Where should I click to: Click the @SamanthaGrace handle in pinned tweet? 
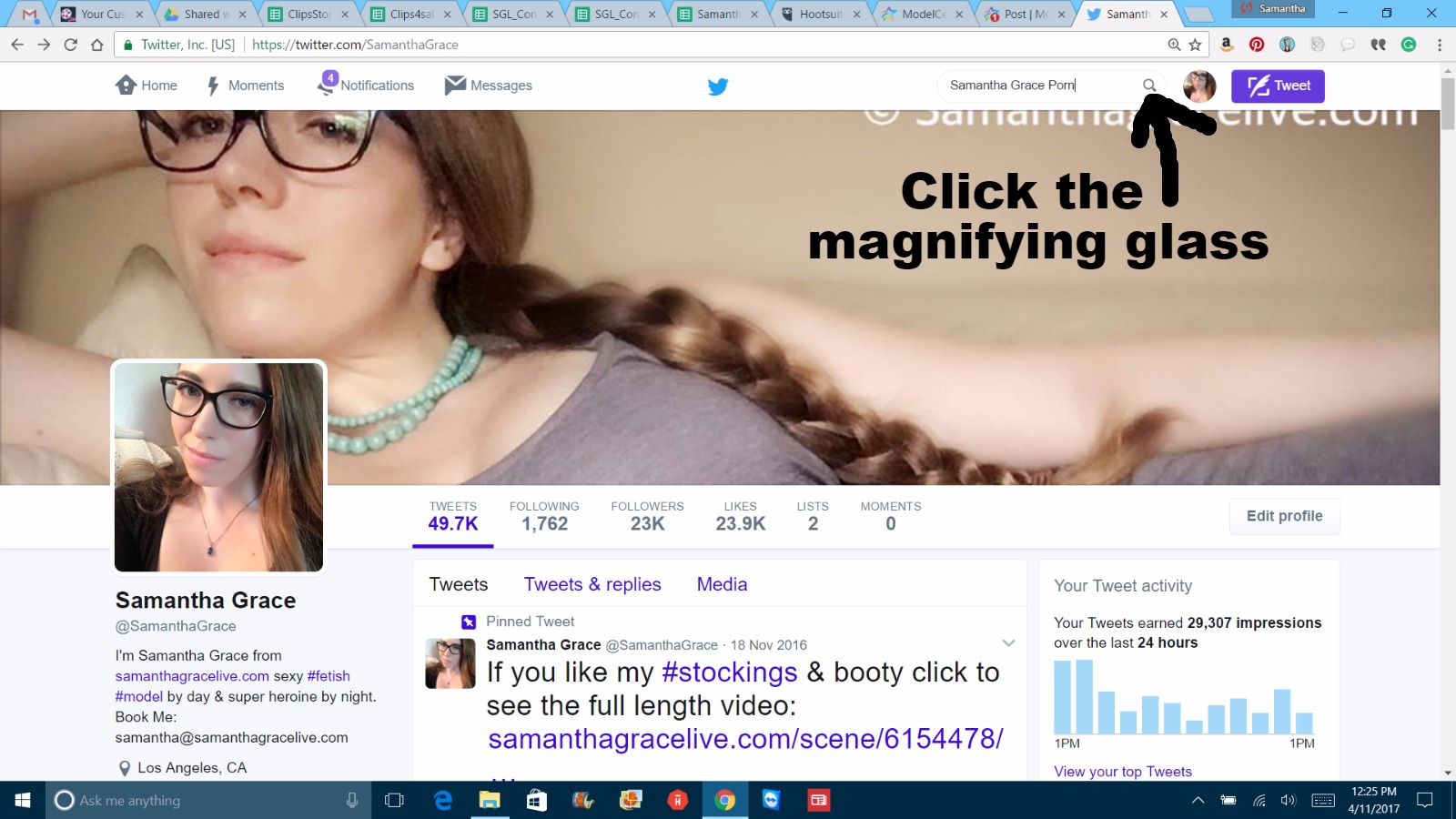coord(662,645)
